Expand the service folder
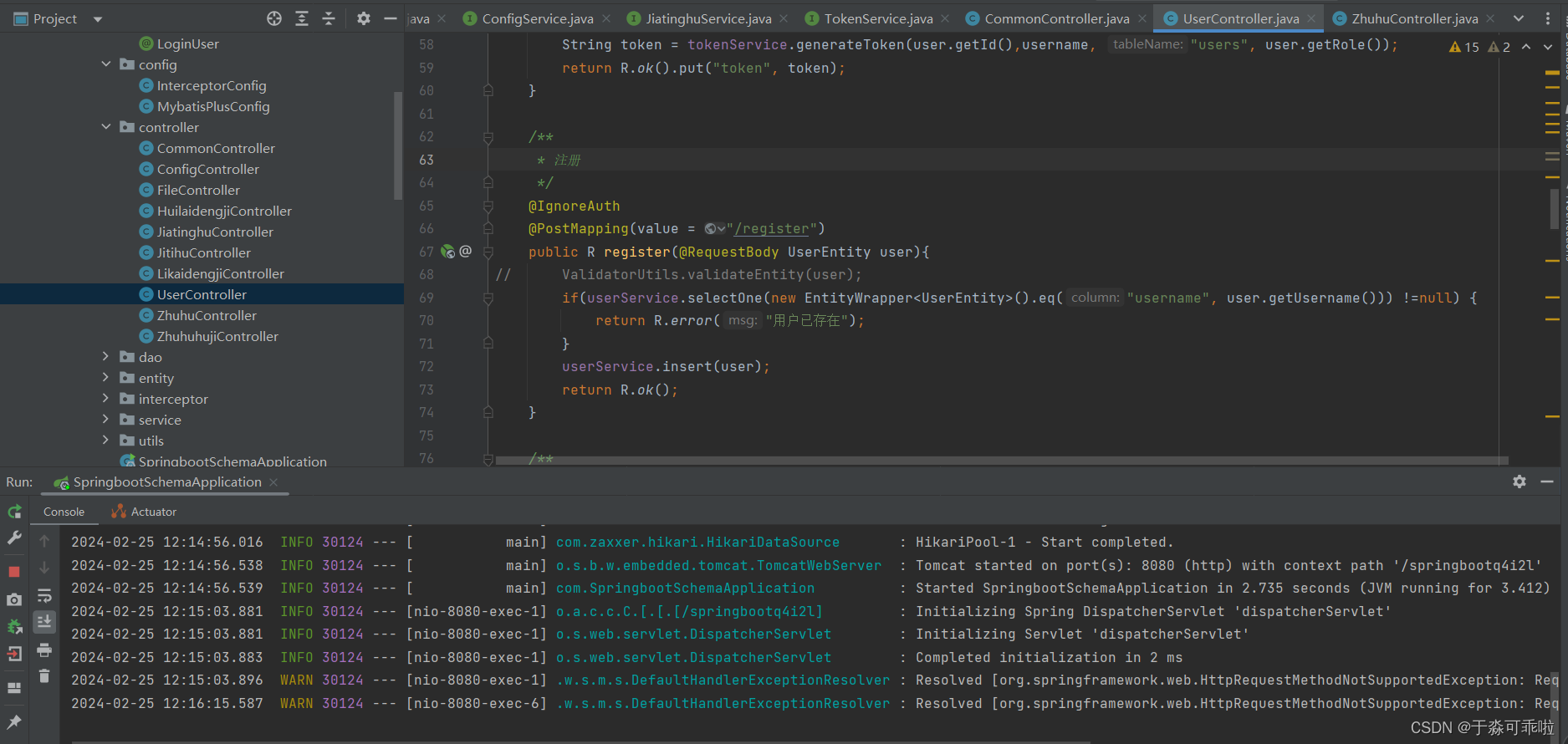 [106, 420]
